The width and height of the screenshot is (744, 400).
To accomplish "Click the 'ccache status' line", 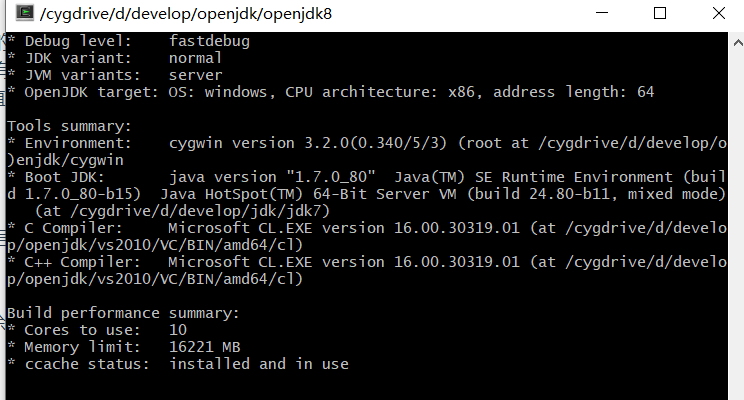I will click(x=180, y=364).
